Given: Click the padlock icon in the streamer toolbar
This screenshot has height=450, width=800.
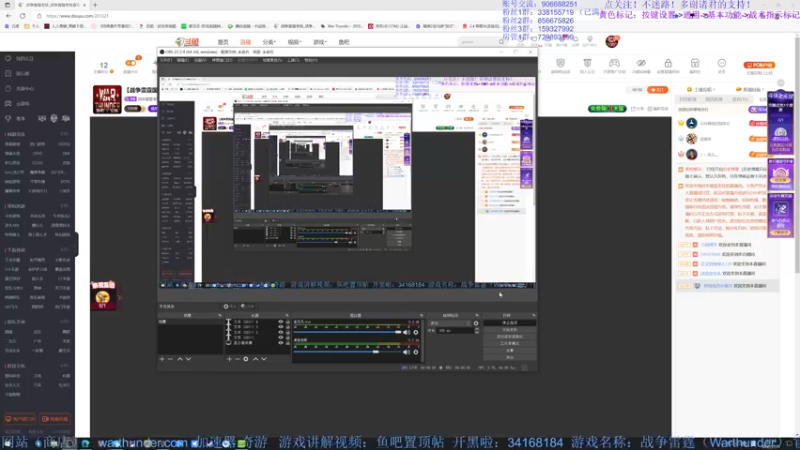Looking at the screenshot, I should [x=668, y=63].
